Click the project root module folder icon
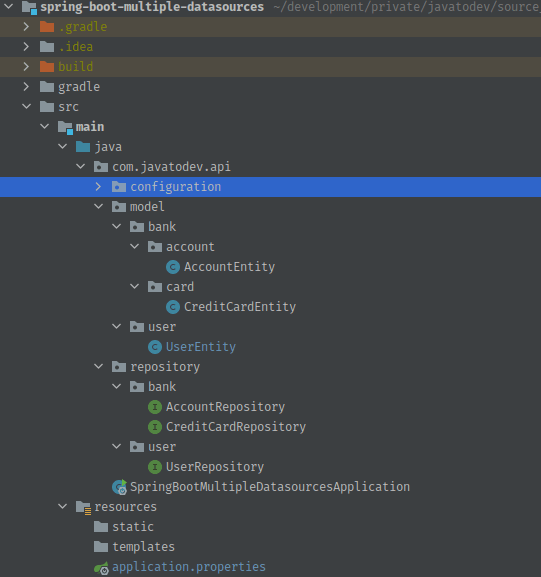This screenshot has height=577, width=541. pyautogui.click(x=29, y=7)
